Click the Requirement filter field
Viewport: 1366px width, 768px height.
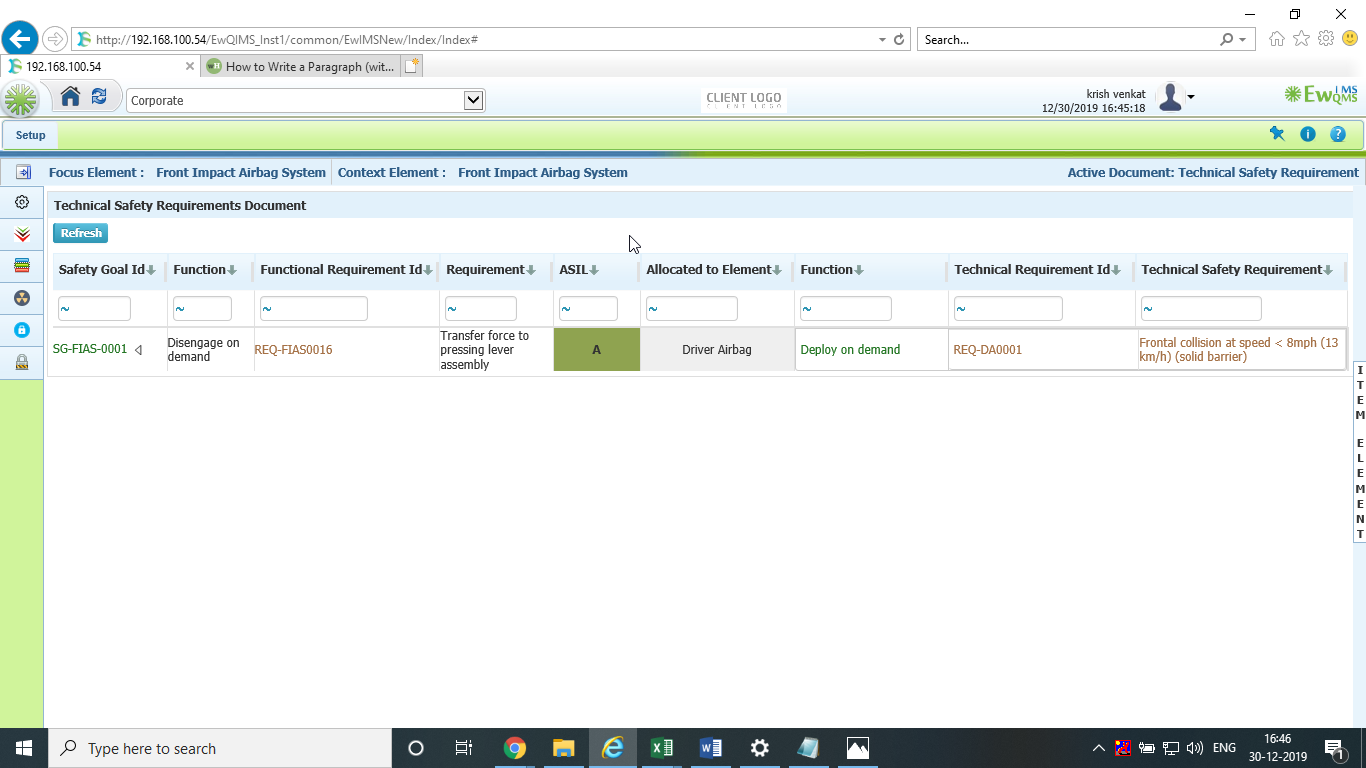[481, 309]
